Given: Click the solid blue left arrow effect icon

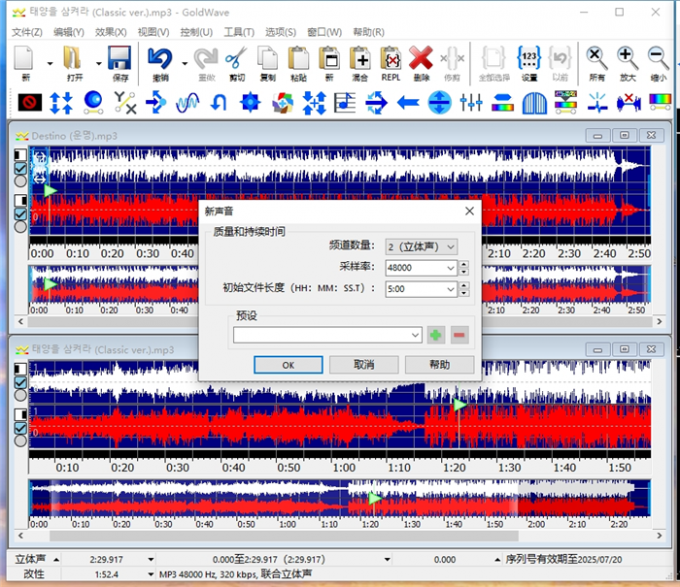Looking at the screenshot, I should point(408,103).
